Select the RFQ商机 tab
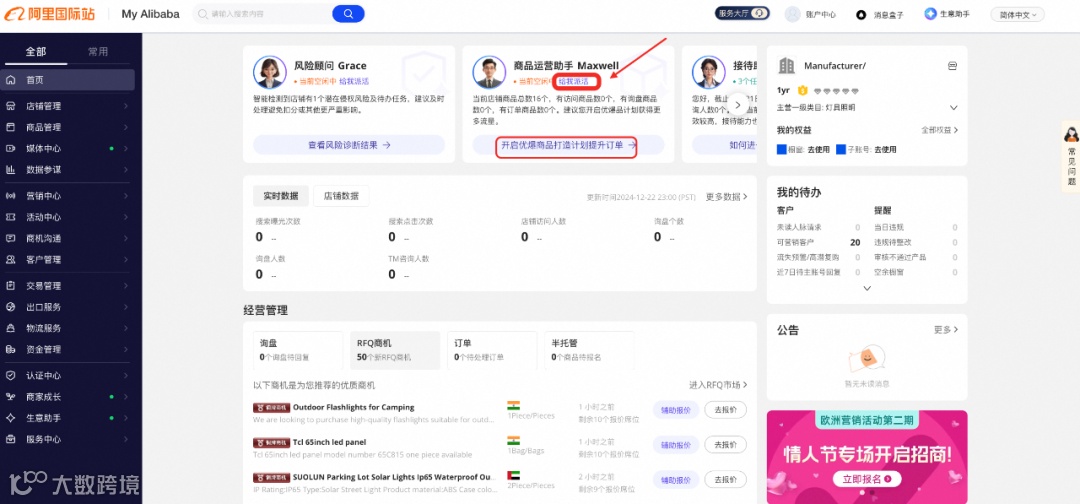Viewport: 1080px width, 504px height. point(395,350)
